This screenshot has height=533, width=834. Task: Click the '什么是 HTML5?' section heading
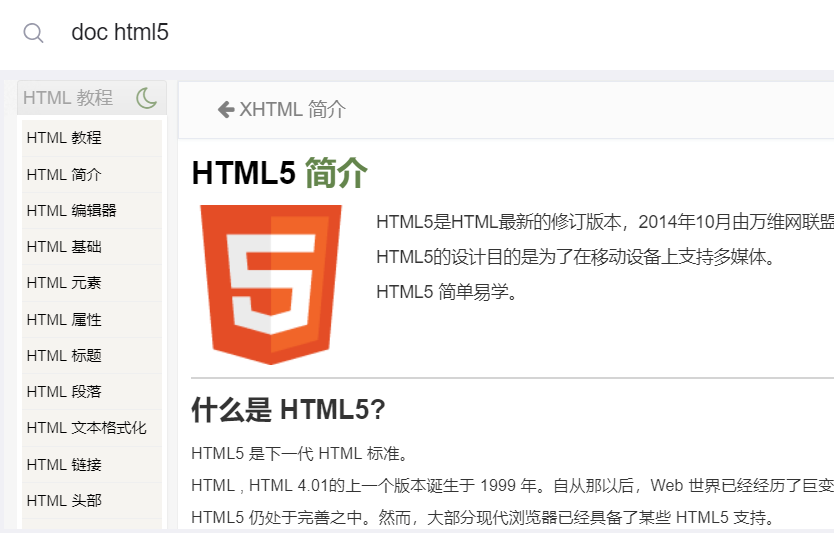(288, 410)
